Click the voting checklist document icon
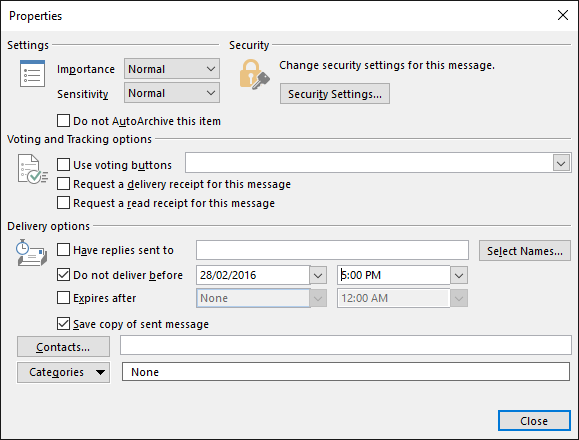Image resolution: width=579 pixels, height=440 pixels. pos(32,169)
